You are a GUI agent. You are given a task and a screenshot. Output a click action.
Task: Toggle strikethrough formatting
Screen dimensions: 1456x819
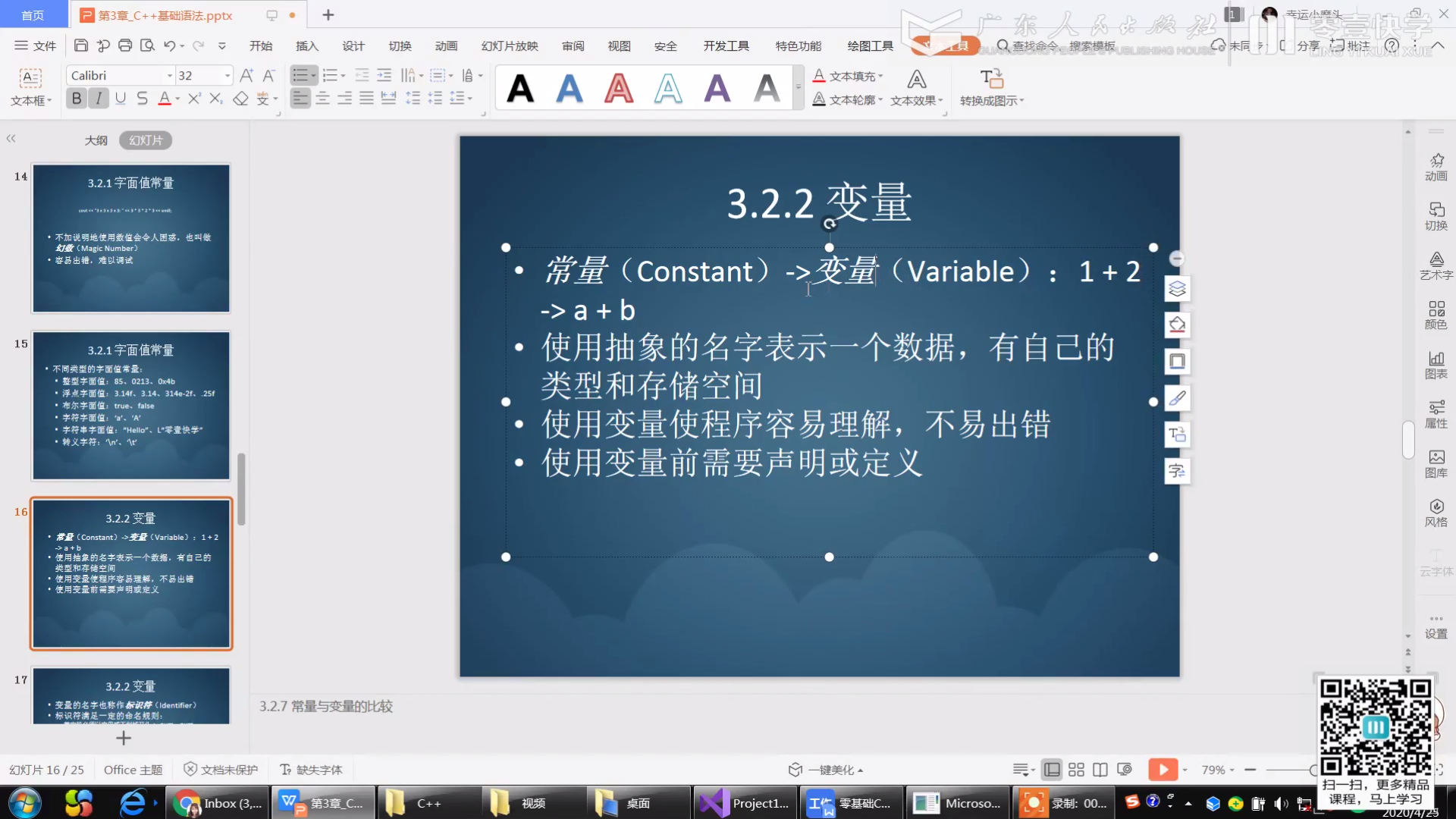[142, 99]
